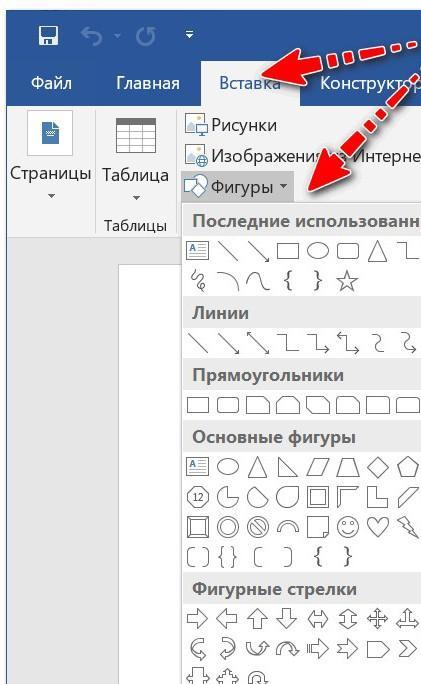Select the heart shape

(x=378, y=527)
